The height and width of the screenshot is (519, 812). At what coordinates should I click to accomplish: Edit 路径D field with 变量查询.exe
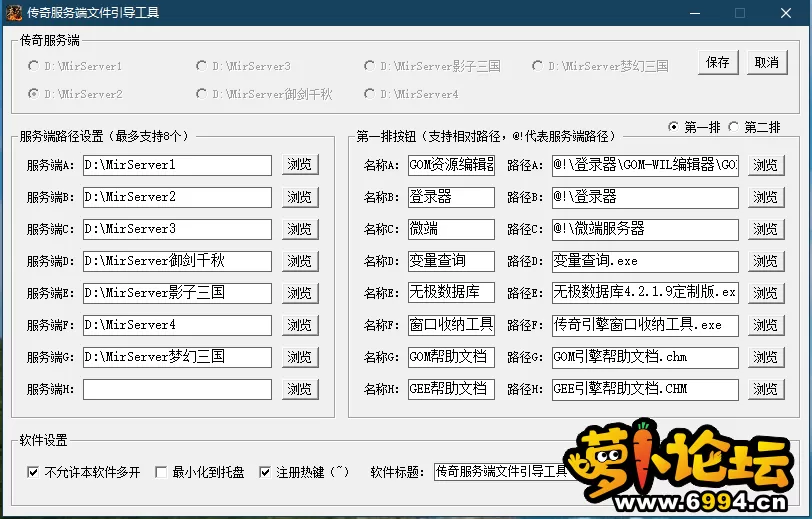point(645,261)
